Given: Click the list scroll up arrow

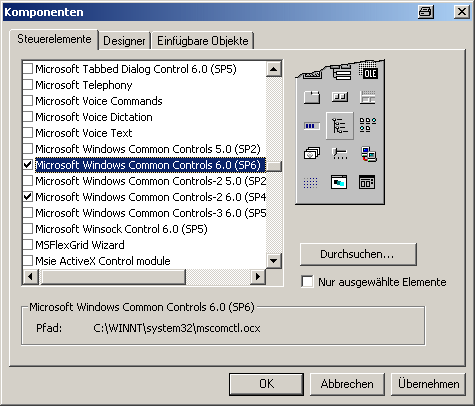Looking at the screenshot, I should coord(274,69).
